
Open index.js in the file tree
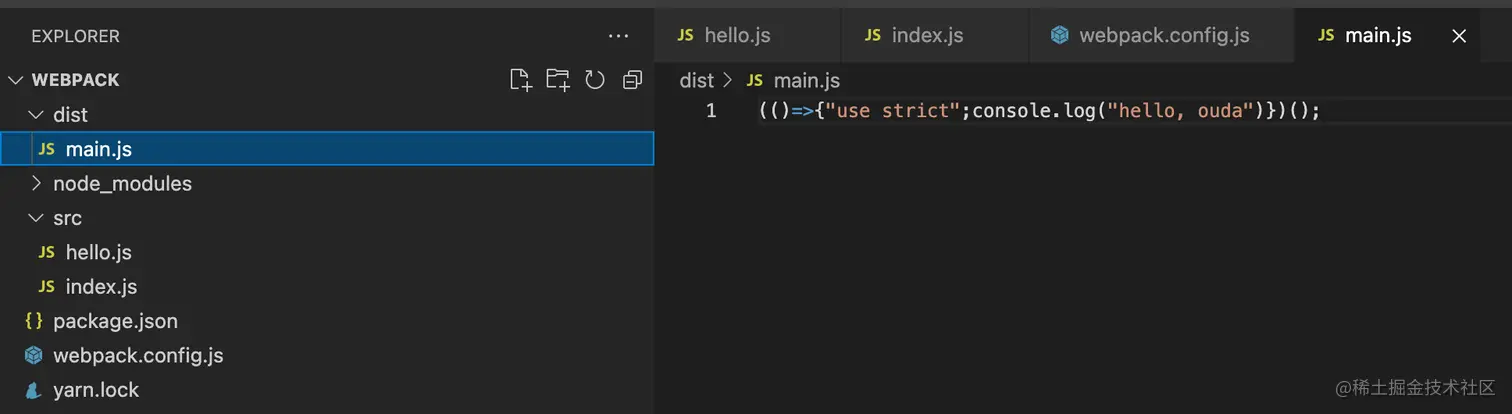pos(101,287)
